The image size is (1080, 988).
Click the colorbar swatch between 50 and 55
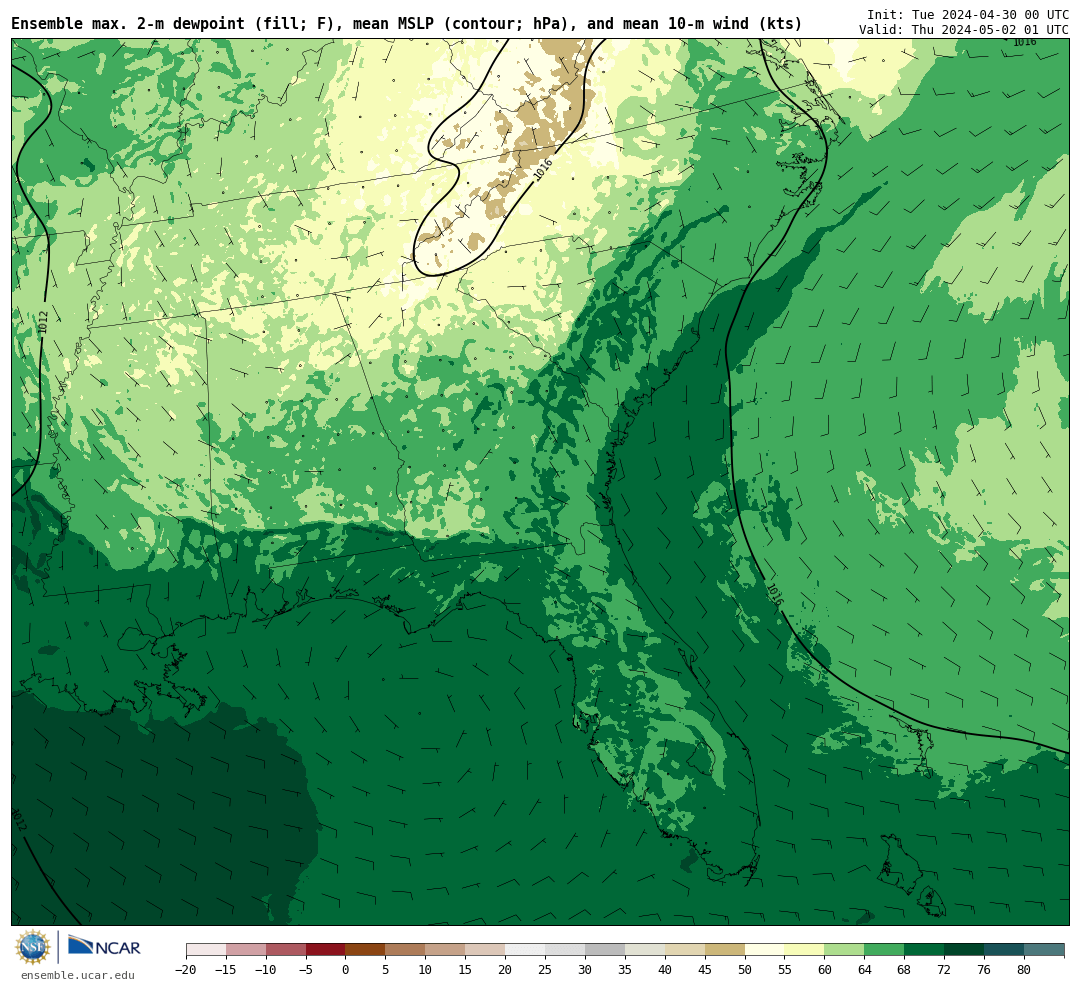[x=765, y=950]
